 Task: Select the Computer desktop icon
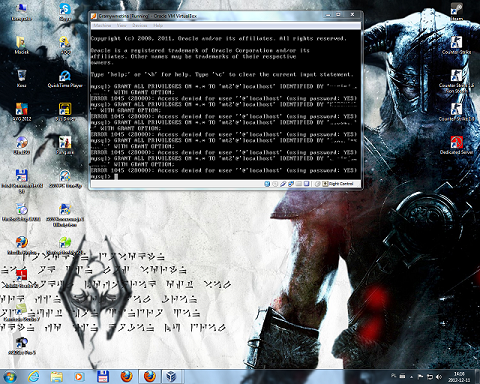pos(21,13)
